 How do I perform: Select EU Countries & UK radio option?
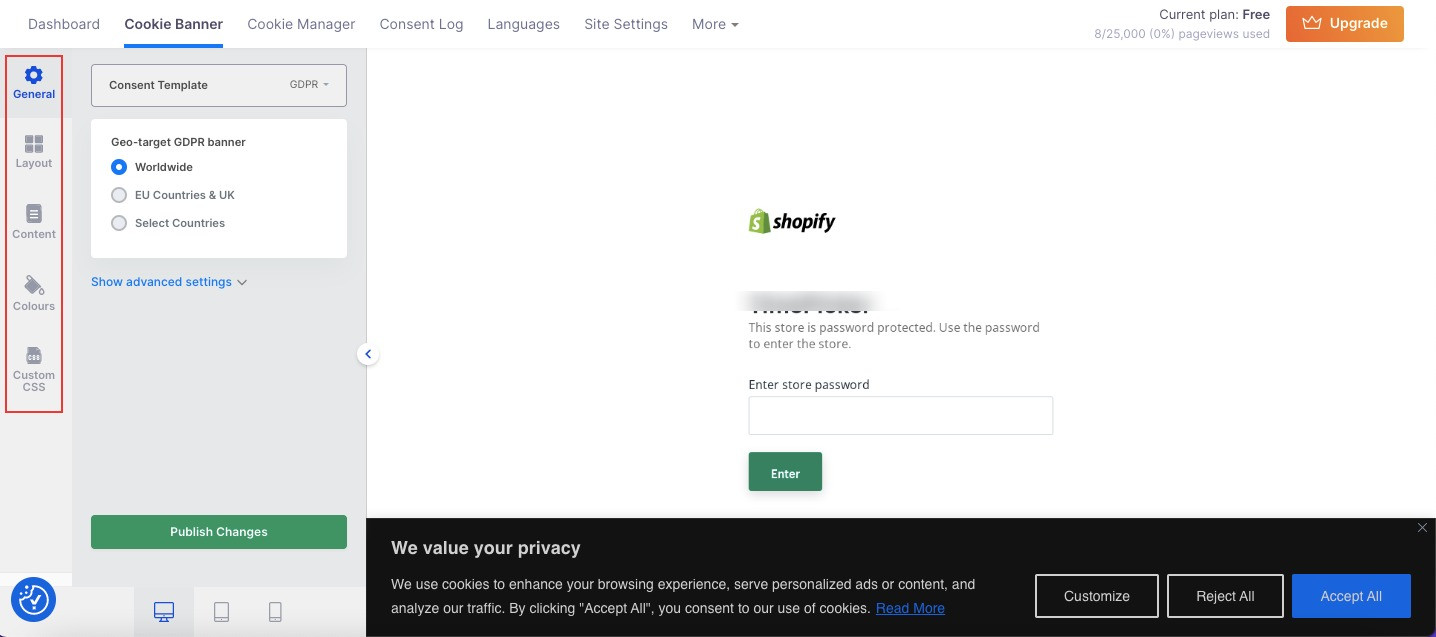tap(119, 195)
